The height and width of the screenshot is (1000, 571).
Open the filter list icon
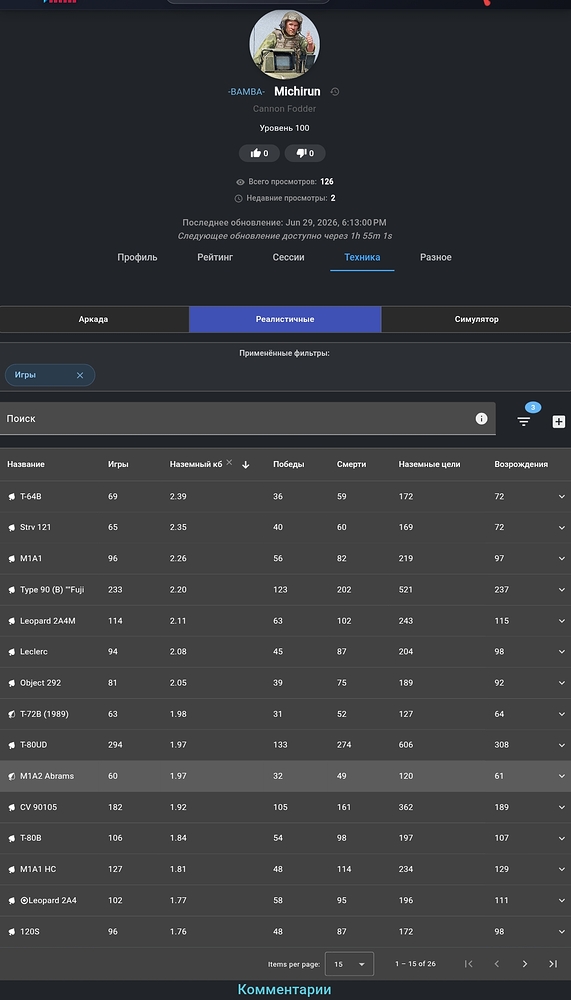[x=524, y=422]
